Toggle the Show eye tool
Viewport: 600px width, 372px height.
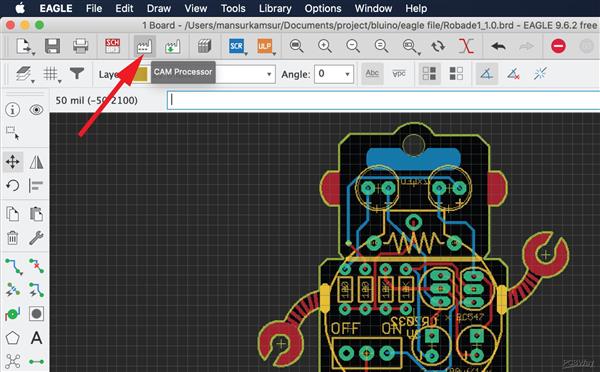click(36, 110)
